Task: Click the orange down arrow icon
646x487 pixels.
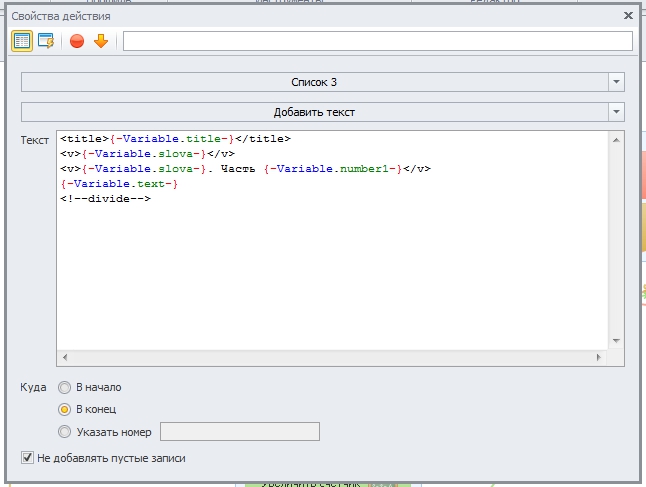Action: point(101,41)
